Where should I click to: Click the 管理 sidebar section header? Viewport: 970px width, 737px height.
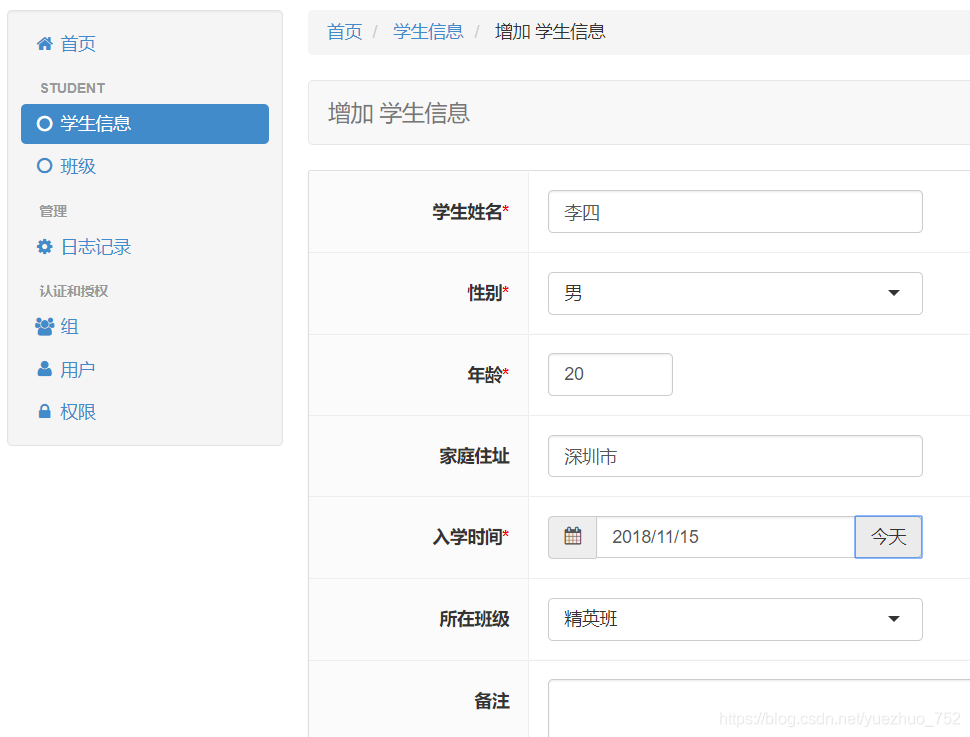pyautogui.click(x=53, y=211)
